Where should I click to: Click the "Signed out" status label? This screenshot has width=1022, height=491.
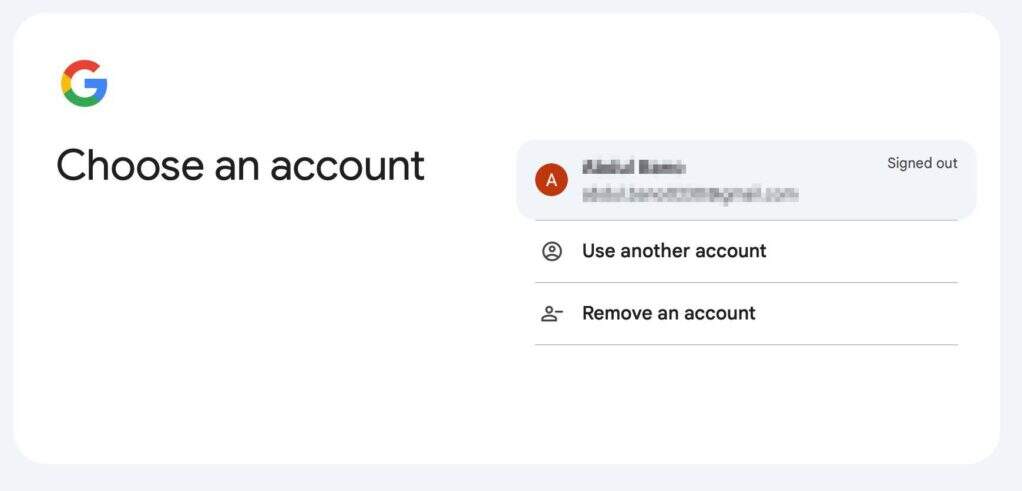tap(922, 163)
